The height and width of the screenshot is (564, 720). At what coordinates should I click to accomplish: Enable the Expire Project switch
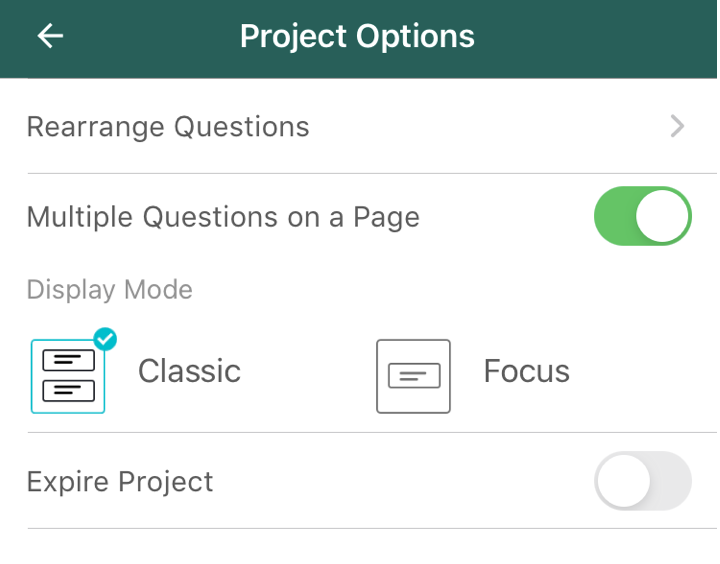pyautogui.click(x=643, y=481)
